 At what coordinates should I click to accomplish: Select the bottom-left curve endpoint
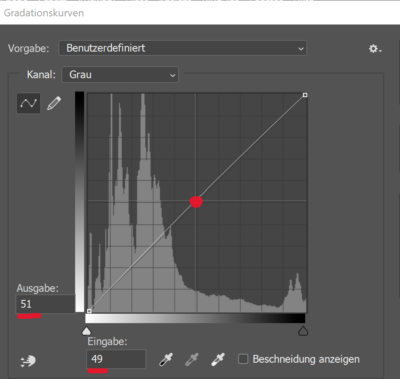[89, 311]
